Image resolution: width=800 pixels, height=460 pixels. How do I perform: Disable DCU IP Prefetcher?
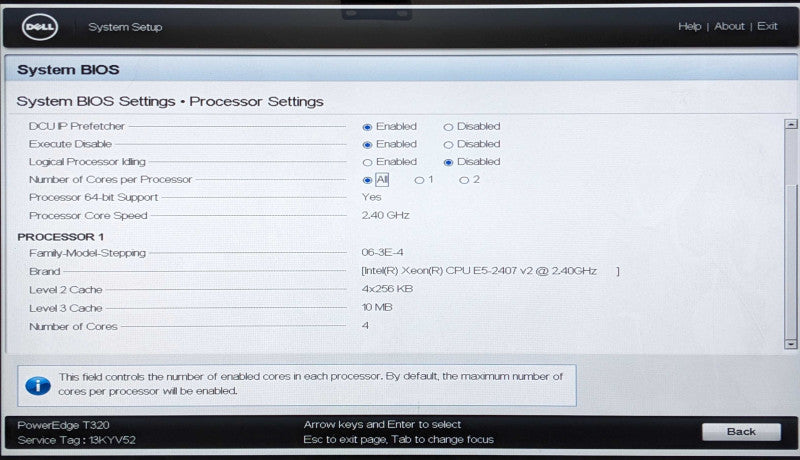448,126
